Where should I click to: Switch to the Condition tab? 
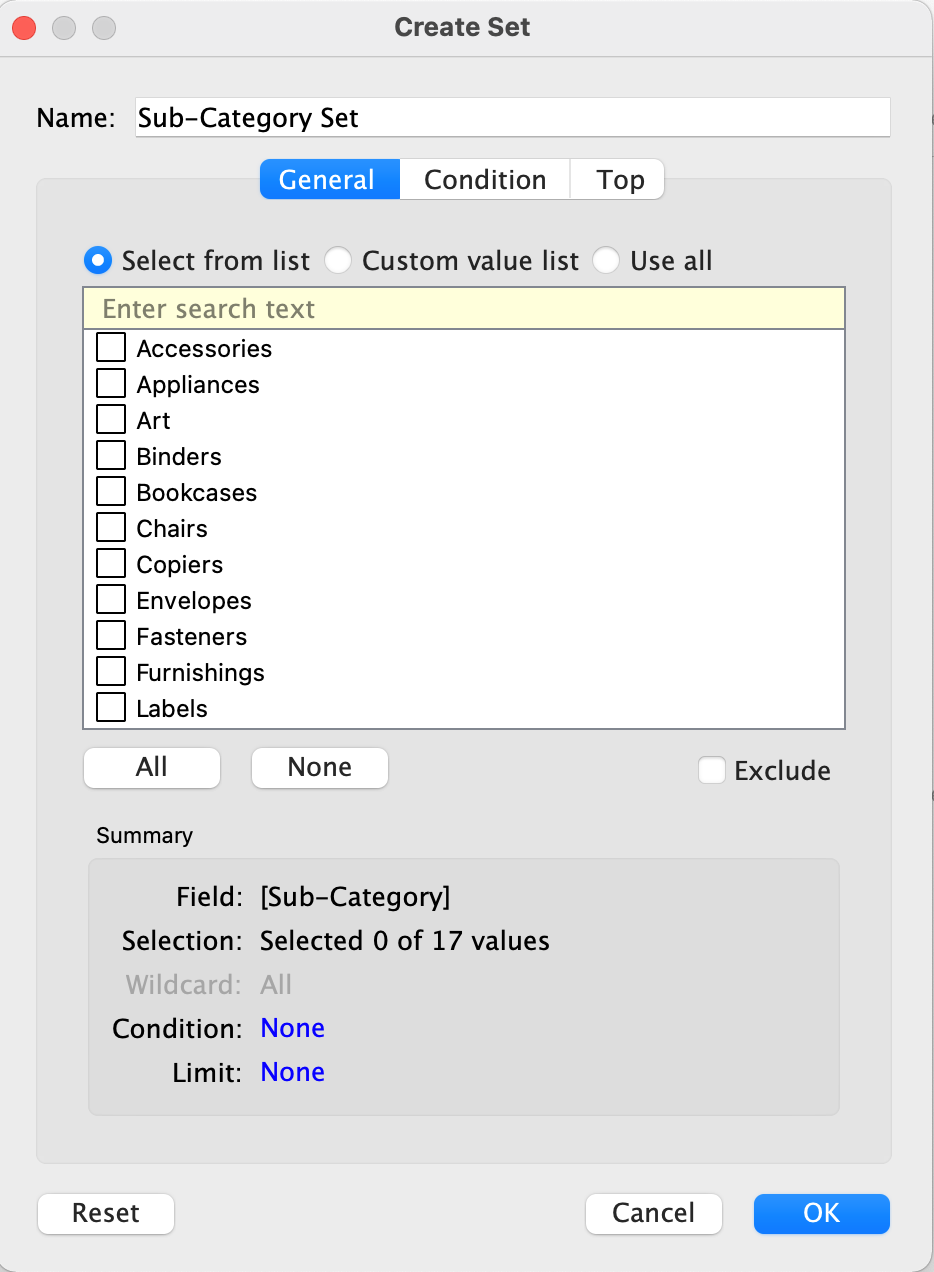(x=485, y=180)
